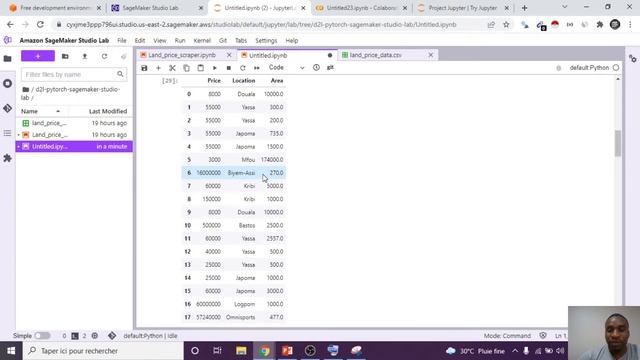640x360 pixels.
Task: Open PowerPoint from the taskbar
Action: 287,351
